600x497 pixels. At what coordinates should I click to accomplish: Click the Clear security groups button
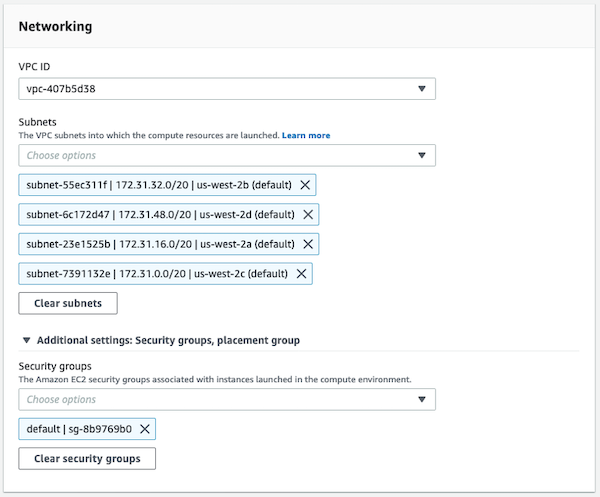click(87, 459)
